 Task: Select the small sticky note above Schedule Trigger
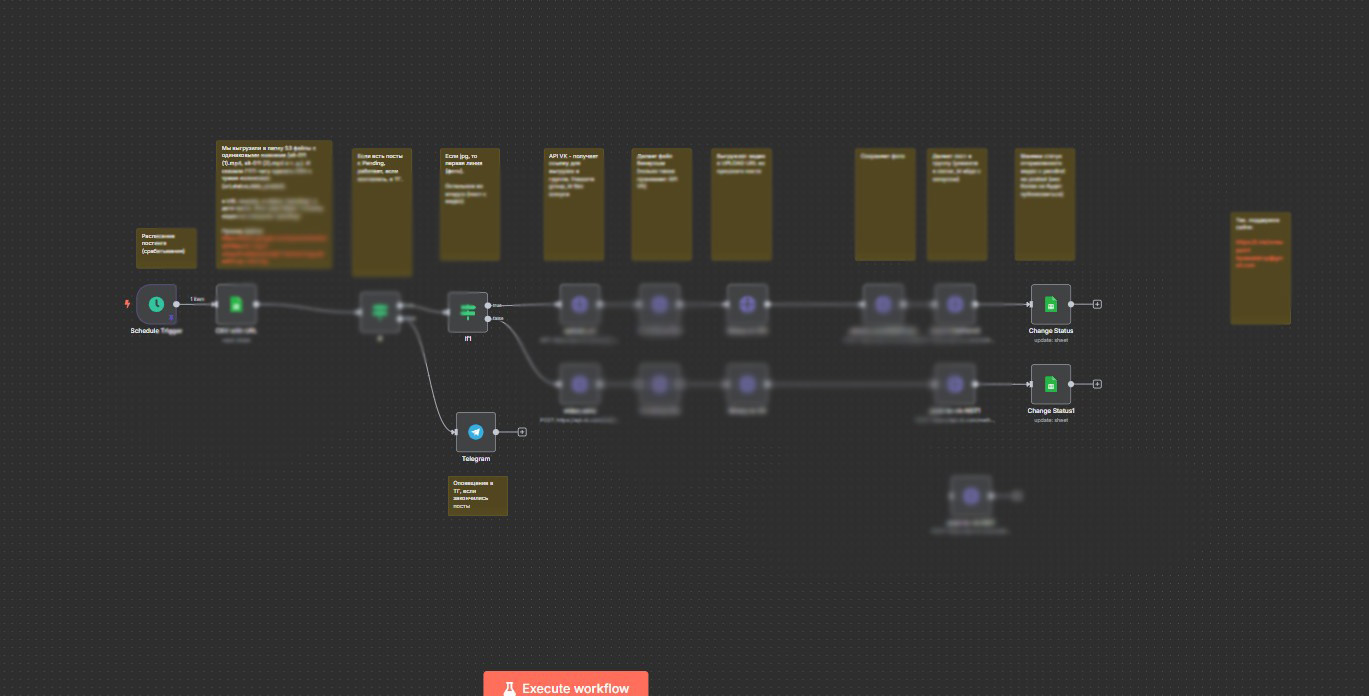(x=166, y=248)
